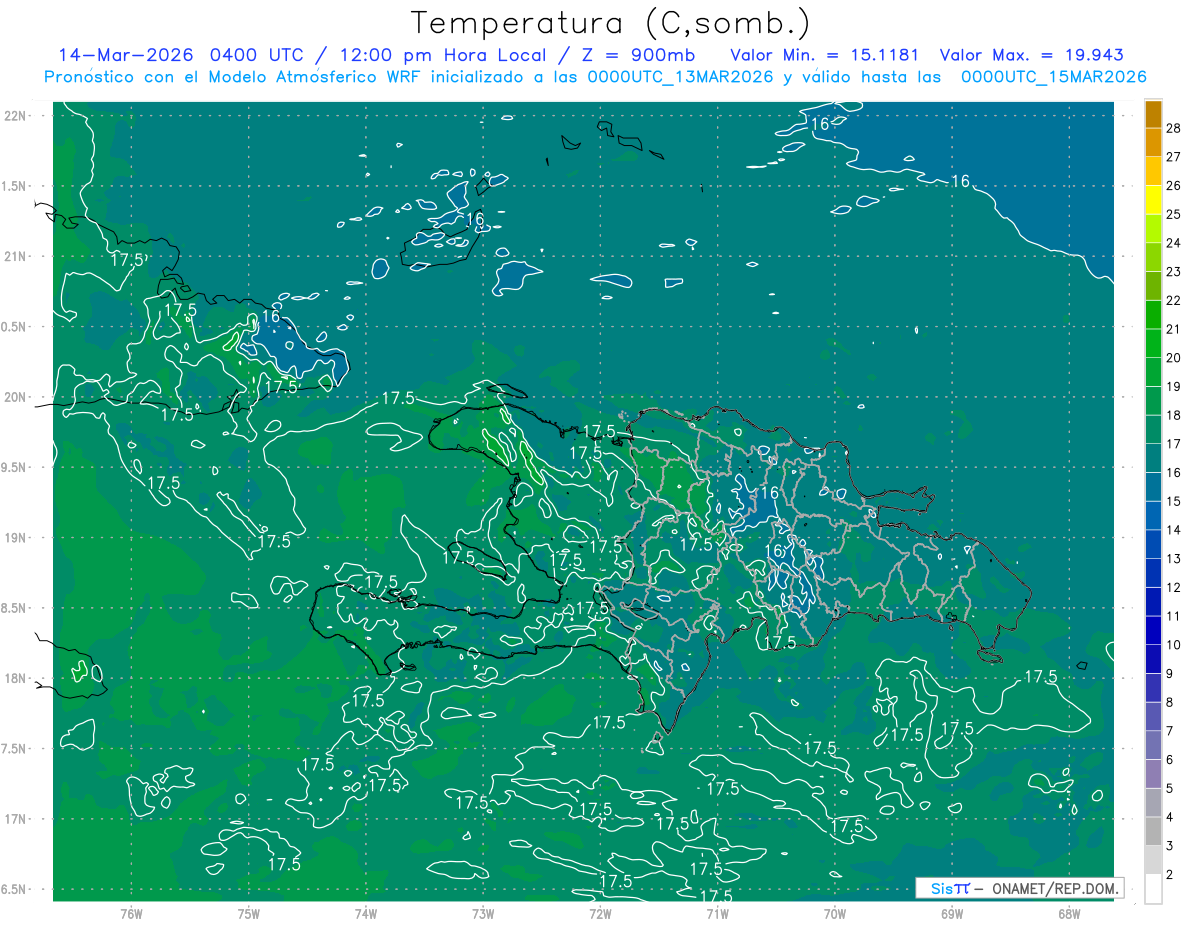The height and width of the screenshot is (927, 1200).
Task: Click the colorbar label "2"
Action: point(1171,876)
